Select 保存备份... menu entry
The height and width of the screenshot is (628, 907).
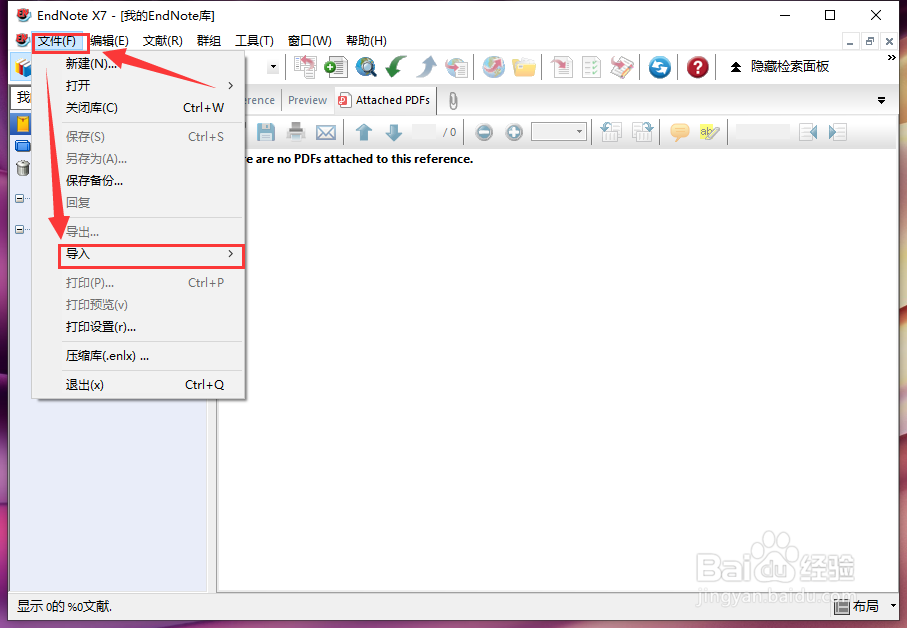pos(139,181)
